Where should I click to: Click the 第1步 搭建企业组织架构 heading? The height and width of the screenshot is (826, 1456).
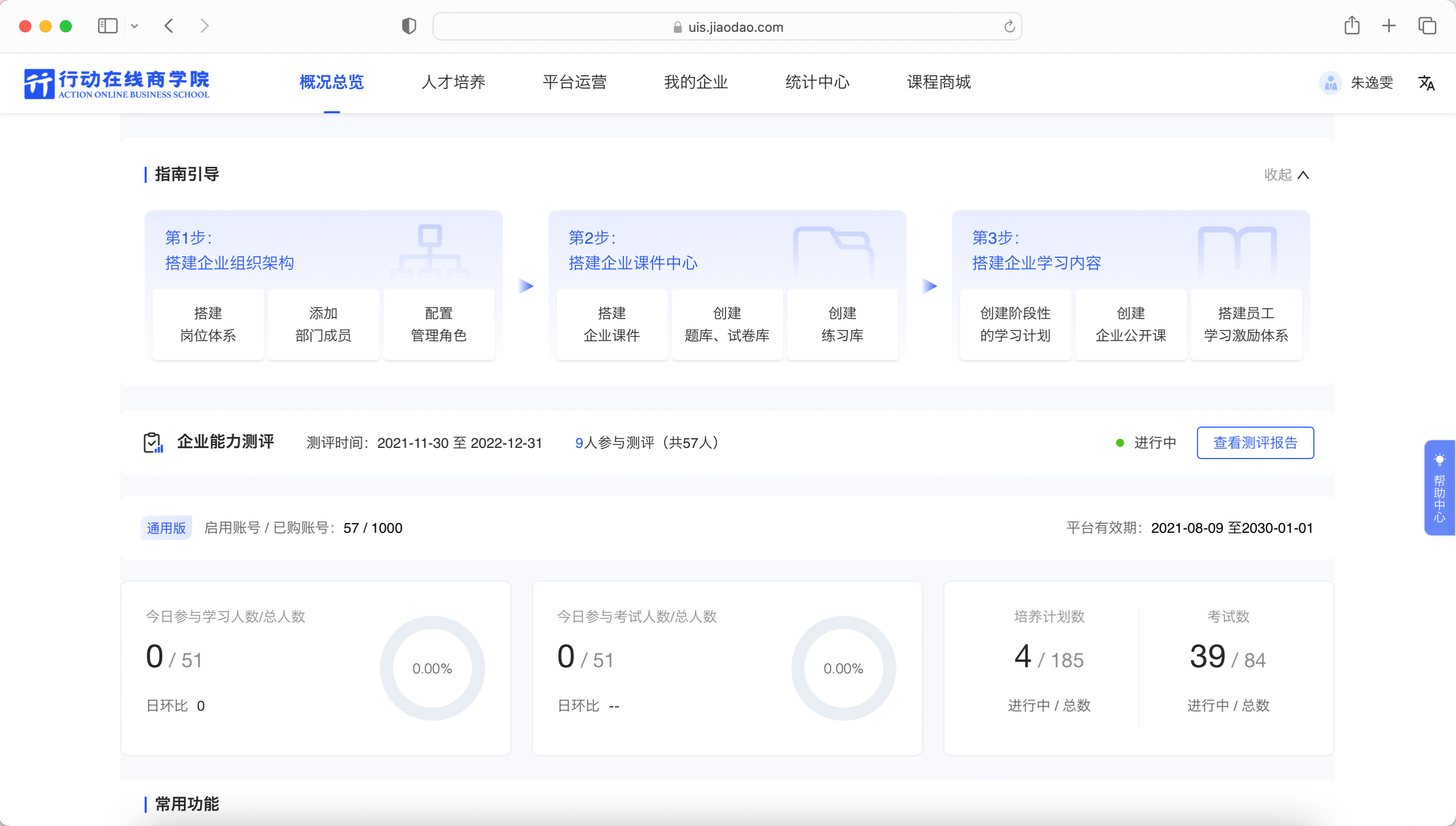tap(229, 250)
